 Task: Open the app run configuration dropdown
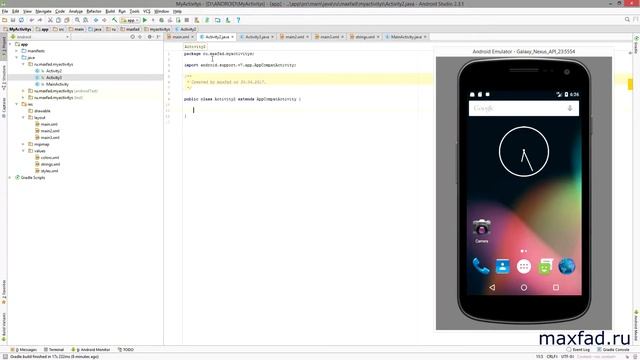tap(130, 20)
